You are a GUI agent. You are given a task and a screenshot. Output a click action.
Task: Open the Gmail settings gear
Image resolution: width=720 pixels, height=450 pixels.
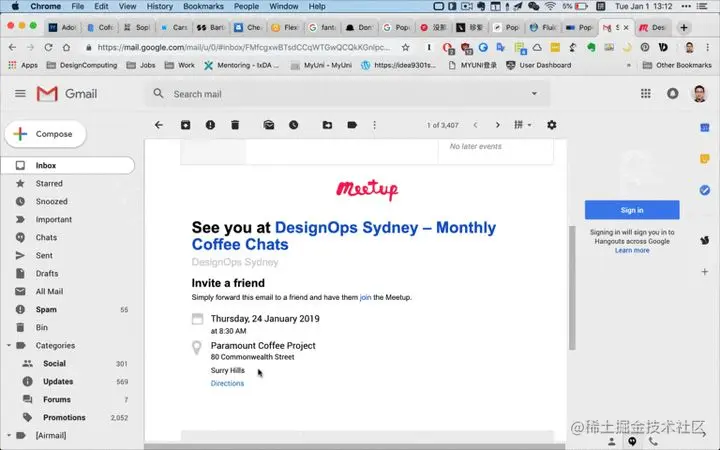pos(552,125)
